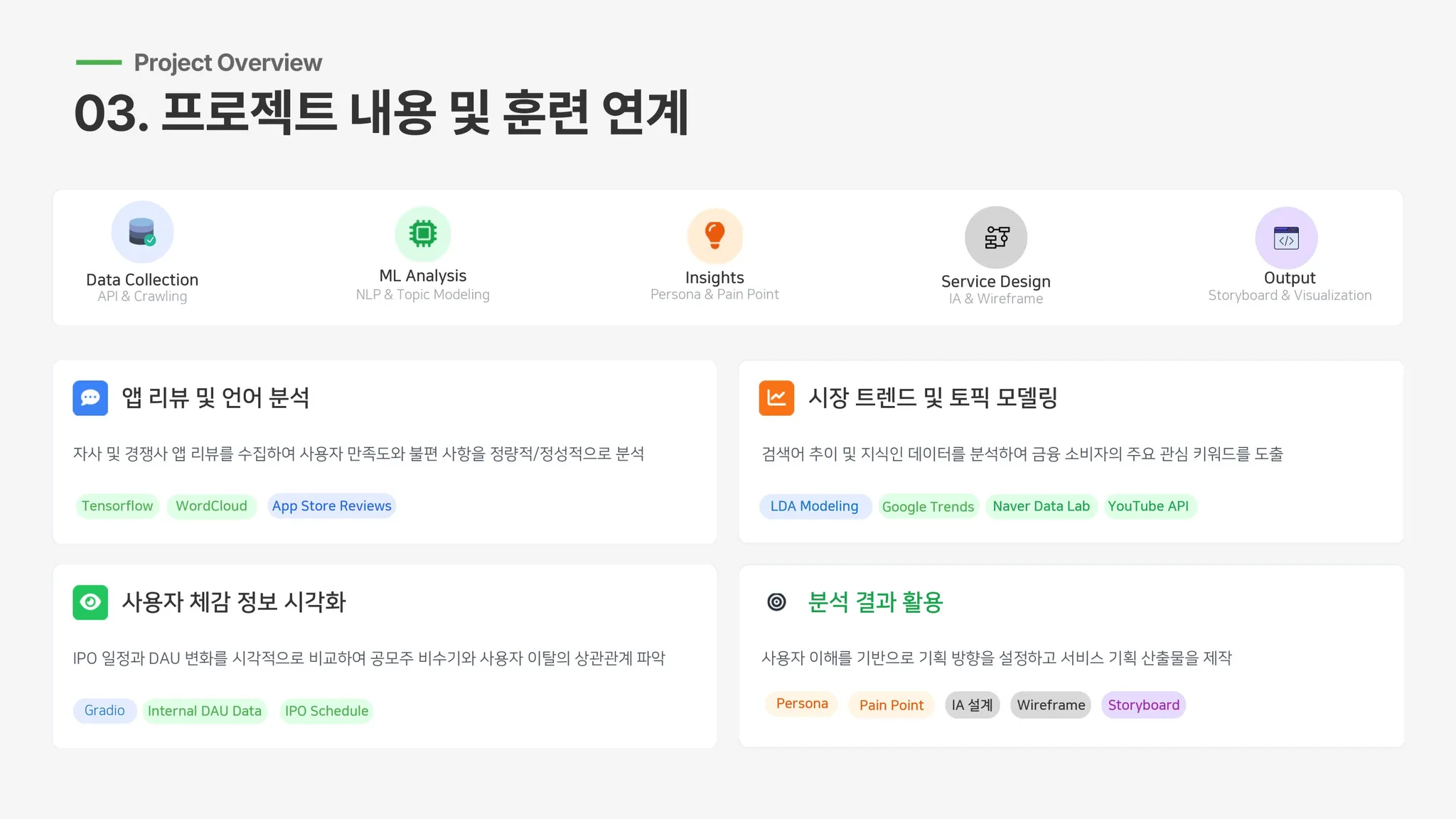The height and width of the screenshot is (819, 1456).
Task: Click the Output code window icon
Action: [1286, 238]
